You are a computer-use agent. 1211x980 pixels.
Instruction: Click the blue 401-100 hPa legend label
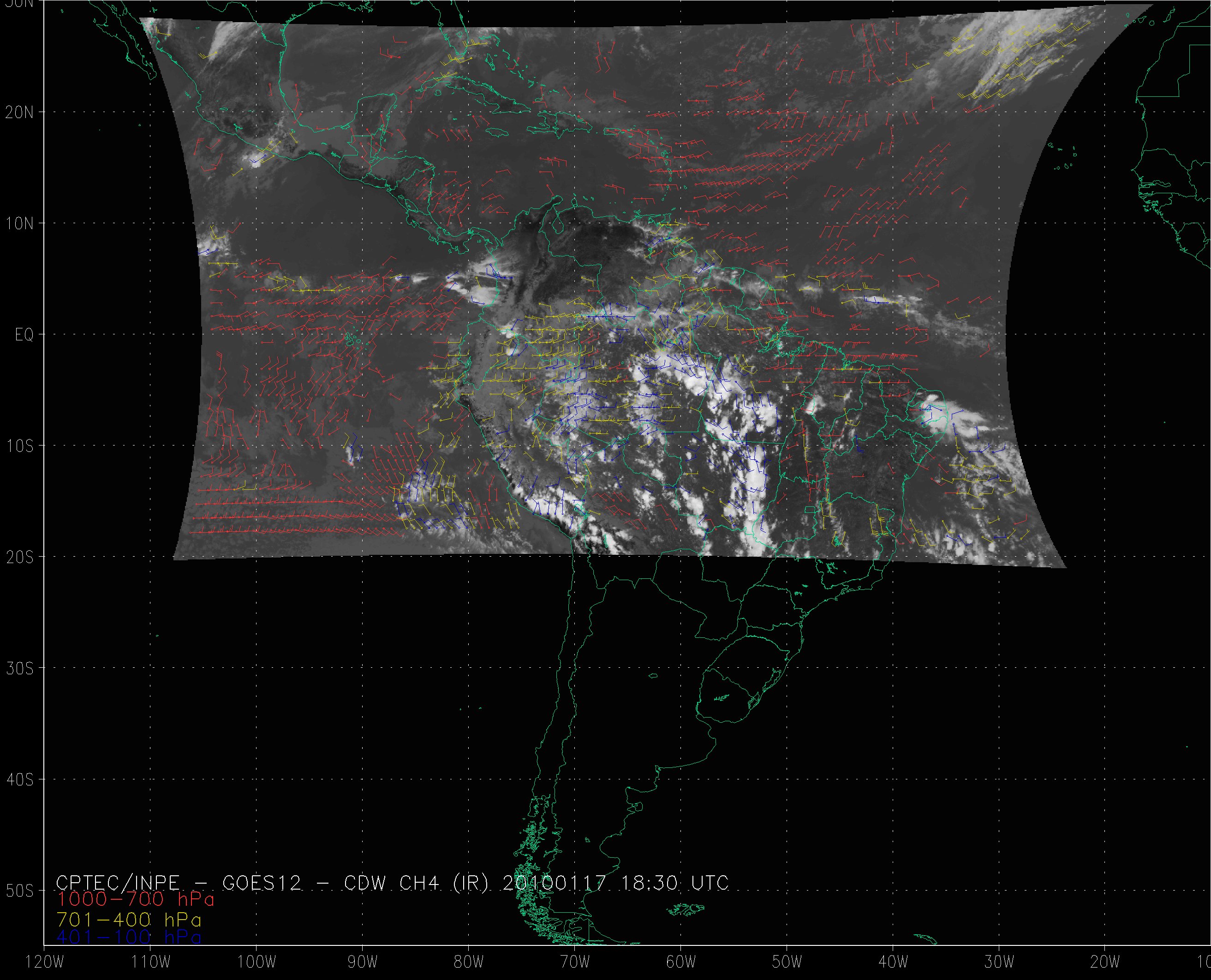tap(129, 937)
